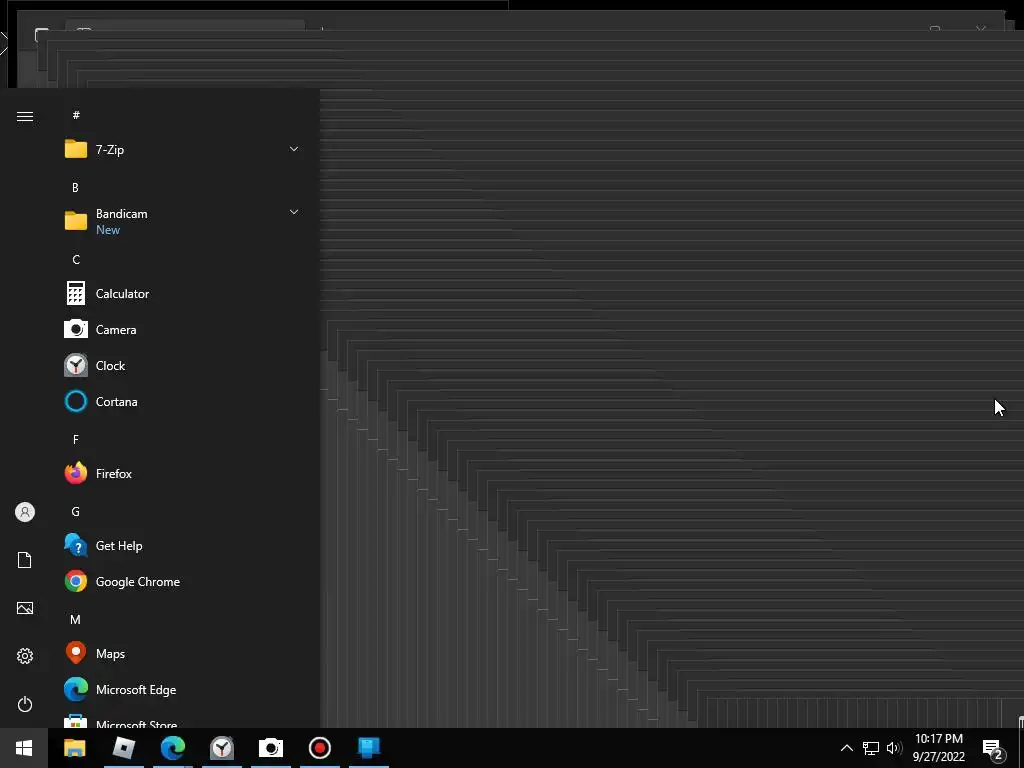
Task: Select the B letter header
Action: tap(76, 187)
